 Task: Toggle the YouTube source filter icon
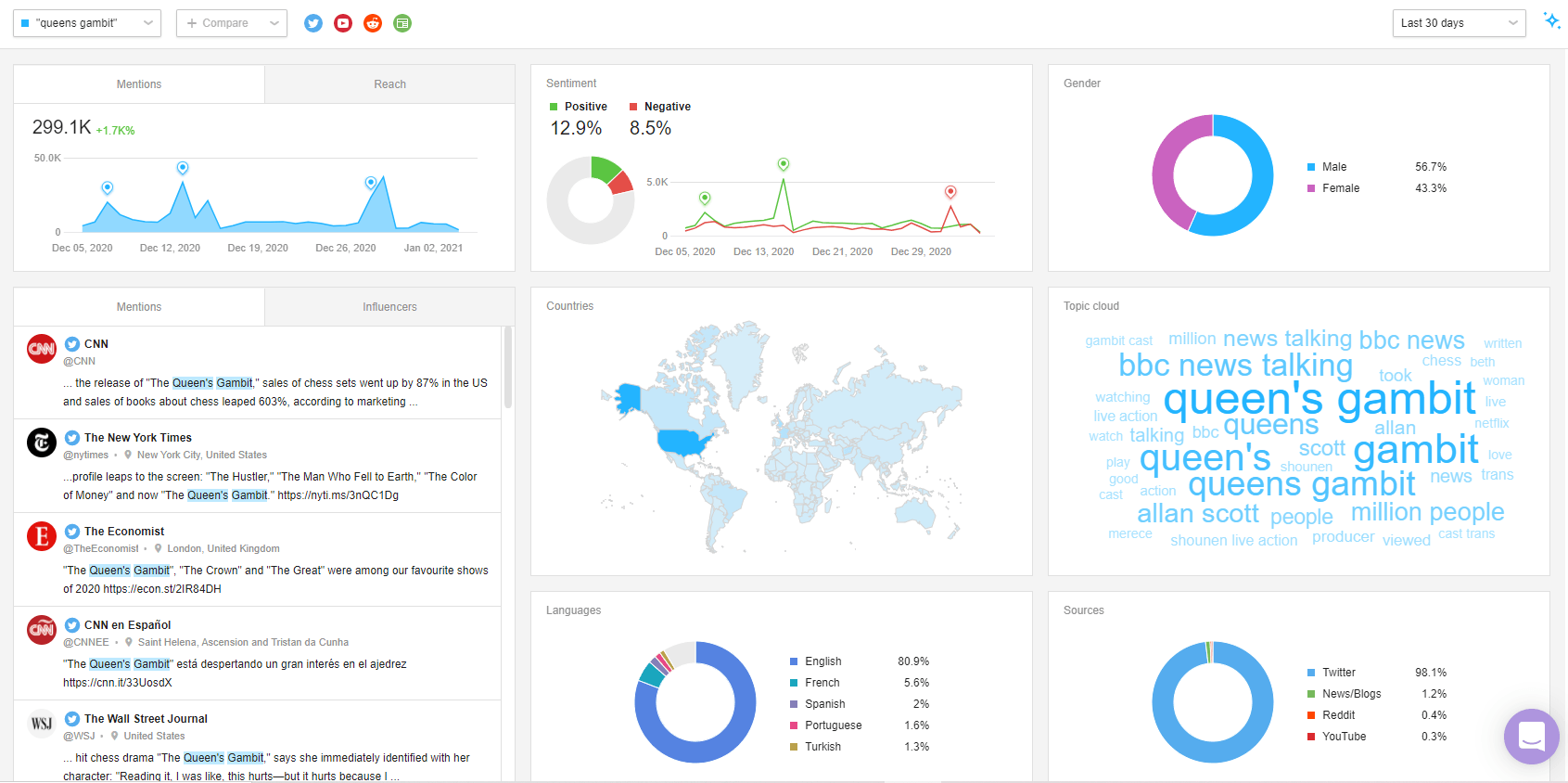click(343, 23)
